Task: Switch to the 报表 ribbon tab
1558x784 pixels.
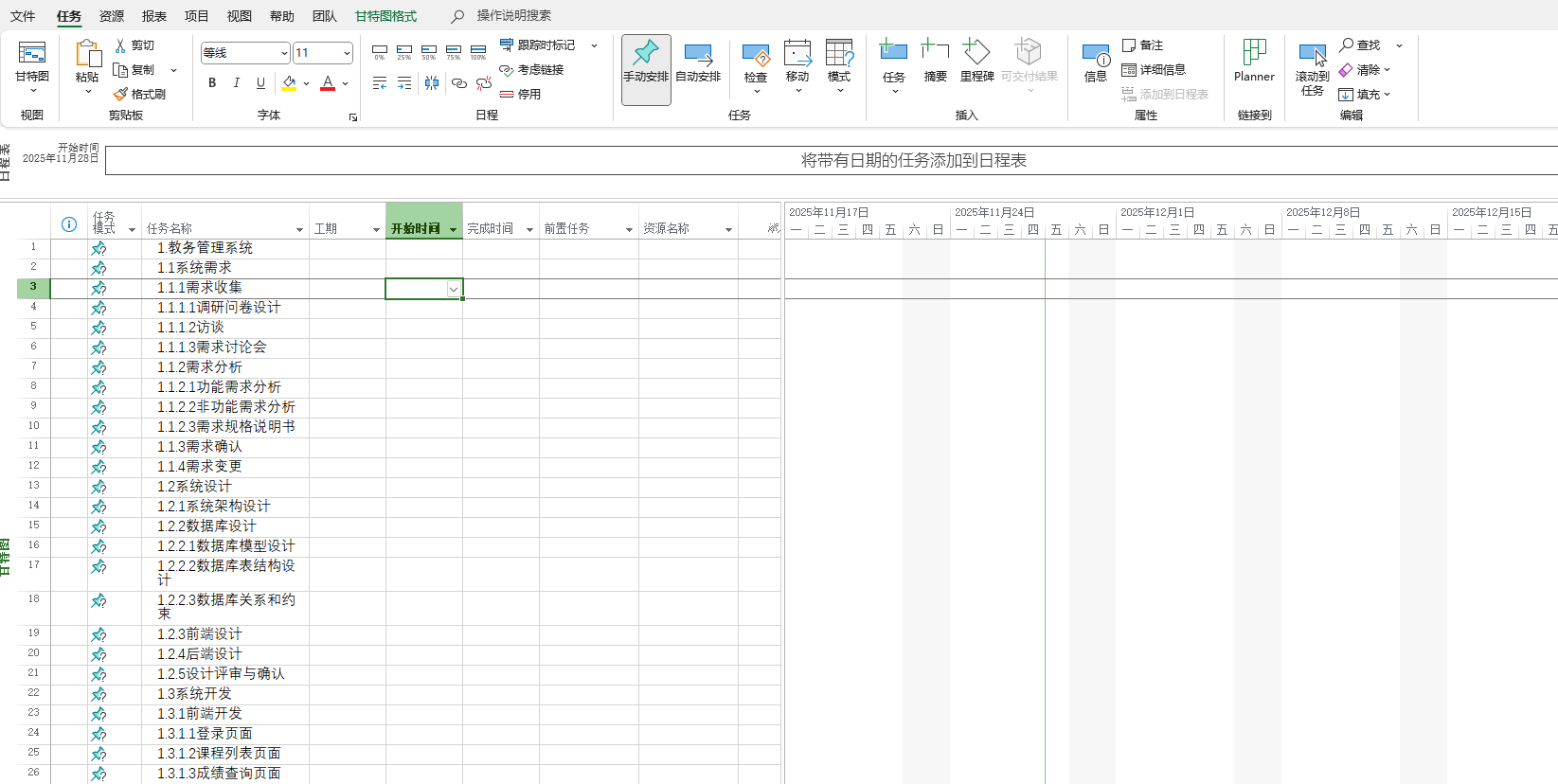Action: click(x=154, y=16)
